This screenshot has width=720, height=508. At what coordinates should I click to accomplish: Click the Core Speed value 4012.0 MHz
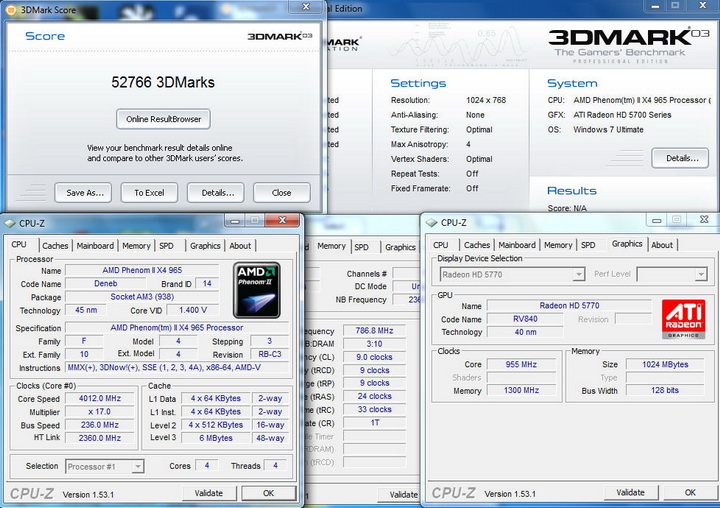pos(100,398)
